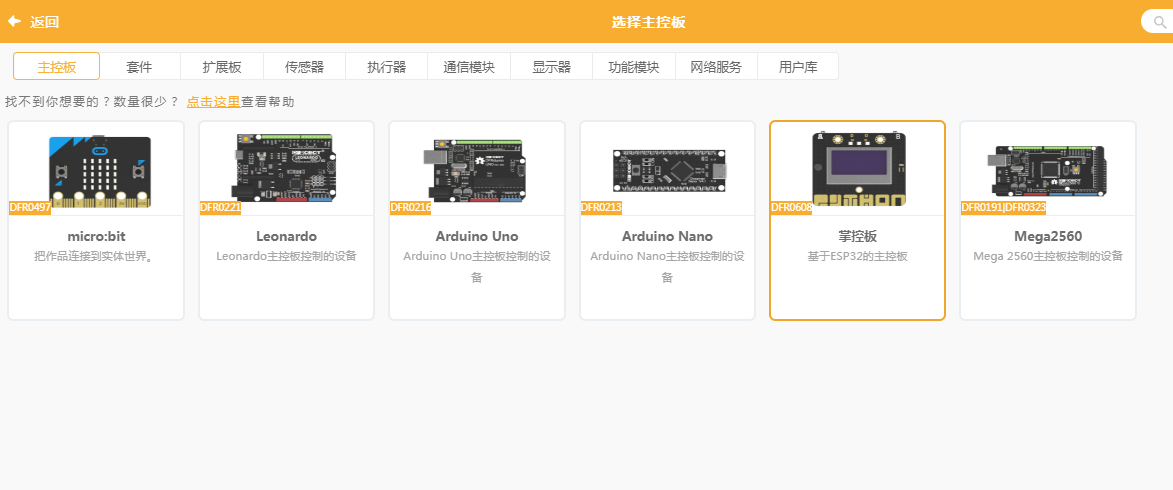This screenshot has height=490, width=1173.
Task: Click the 掌控板 title text
Action: click(857, 236)
